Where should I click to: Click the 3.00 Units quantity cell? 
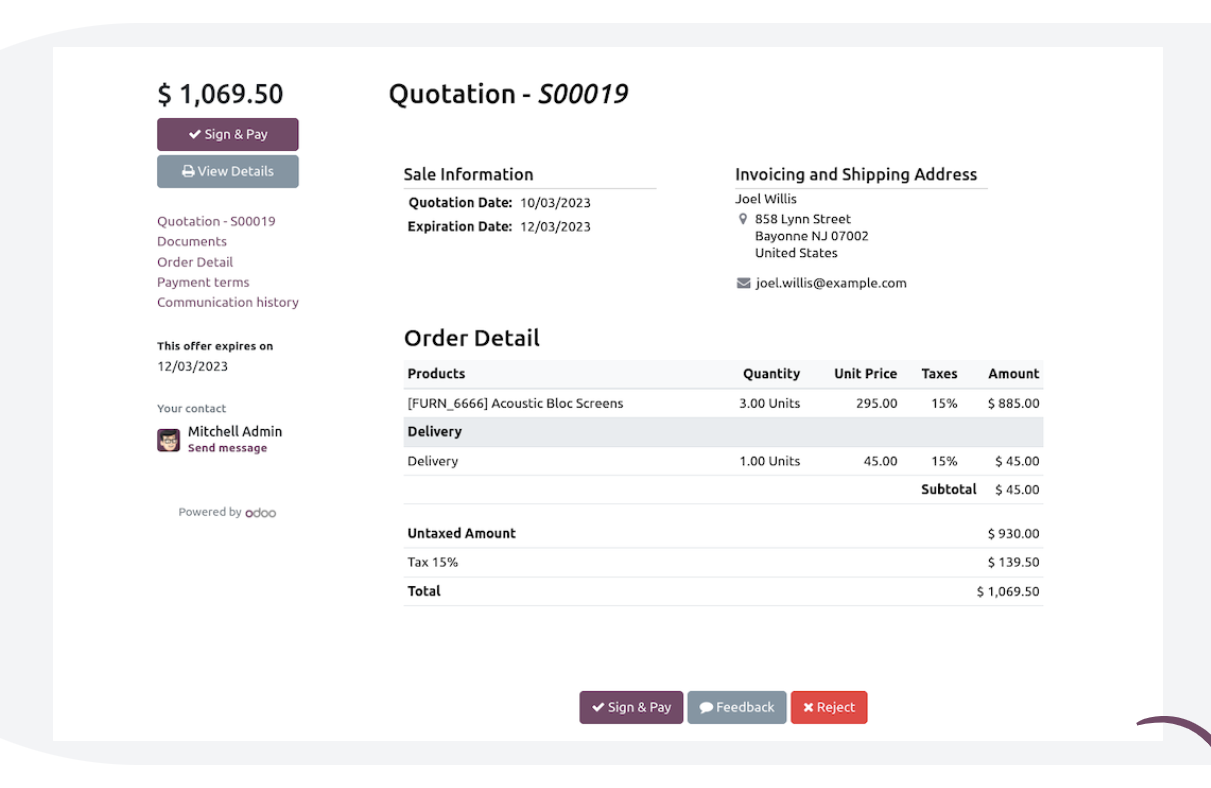(770, 404)
